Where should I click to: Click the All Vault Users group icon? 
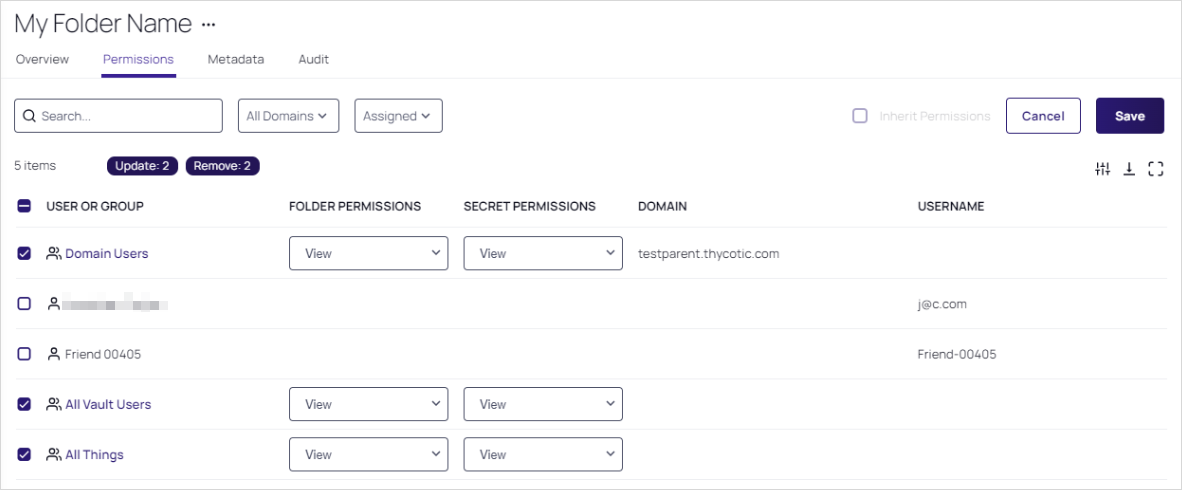[x=54, y=405]
